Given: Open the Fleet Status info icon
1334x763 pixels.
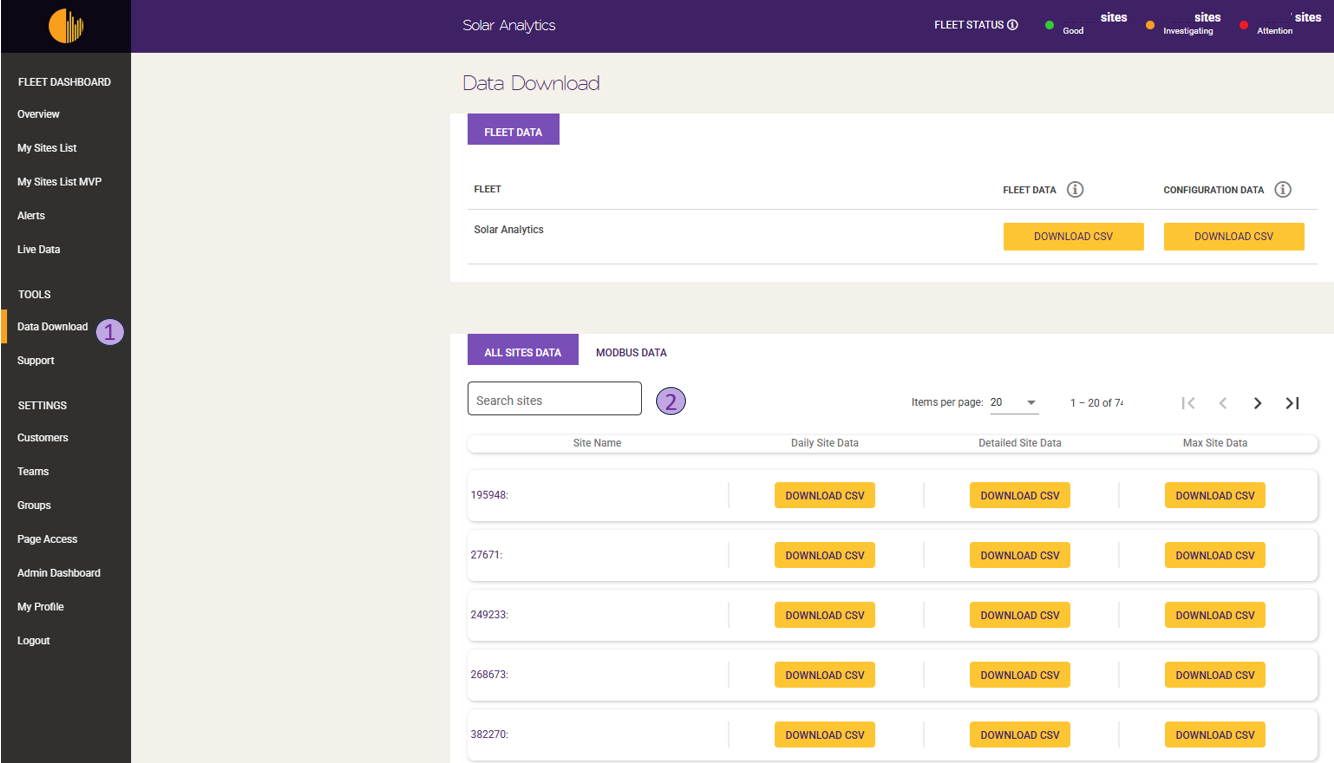Looking at the screenshot, I should 1013,25.
